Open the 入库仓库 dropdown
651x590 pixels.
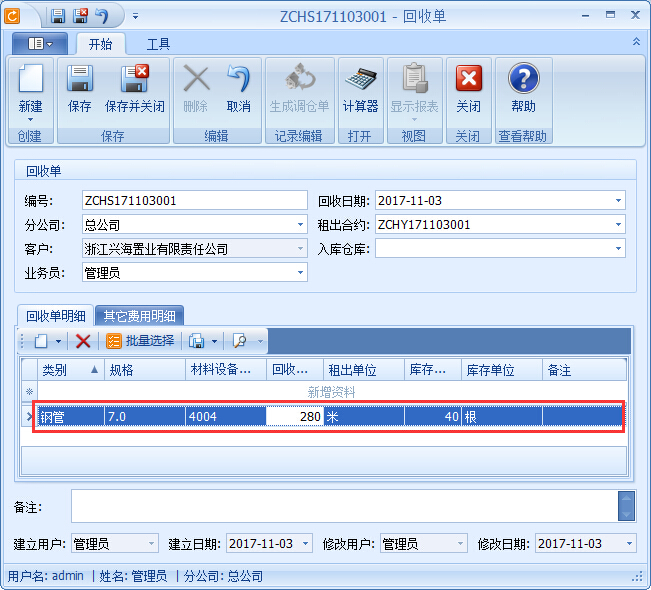click(619, 248)
